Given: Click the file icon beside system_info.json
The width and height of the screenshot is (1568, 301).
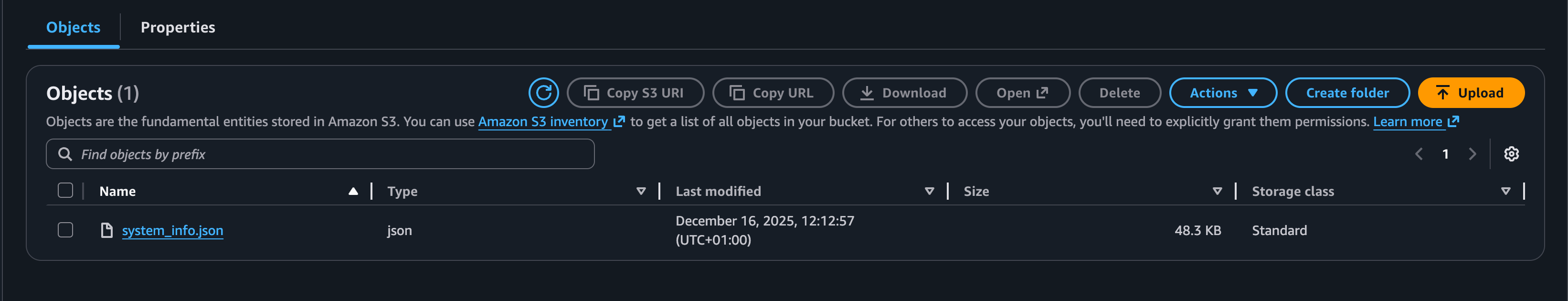Looking at the screenshot, I should click(x=106, y=230).
